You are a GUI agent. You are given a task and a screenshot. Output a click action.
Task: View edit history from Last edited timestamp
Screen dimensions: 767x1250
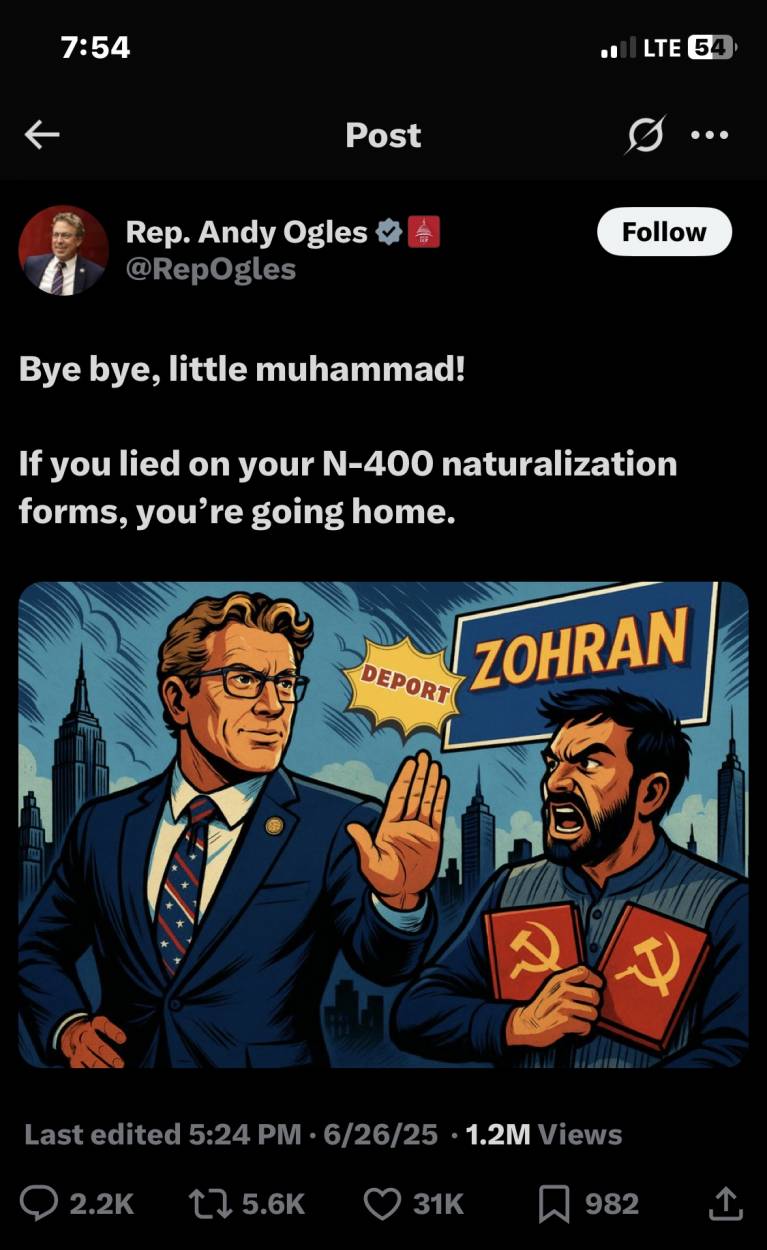coord(231,1134)
